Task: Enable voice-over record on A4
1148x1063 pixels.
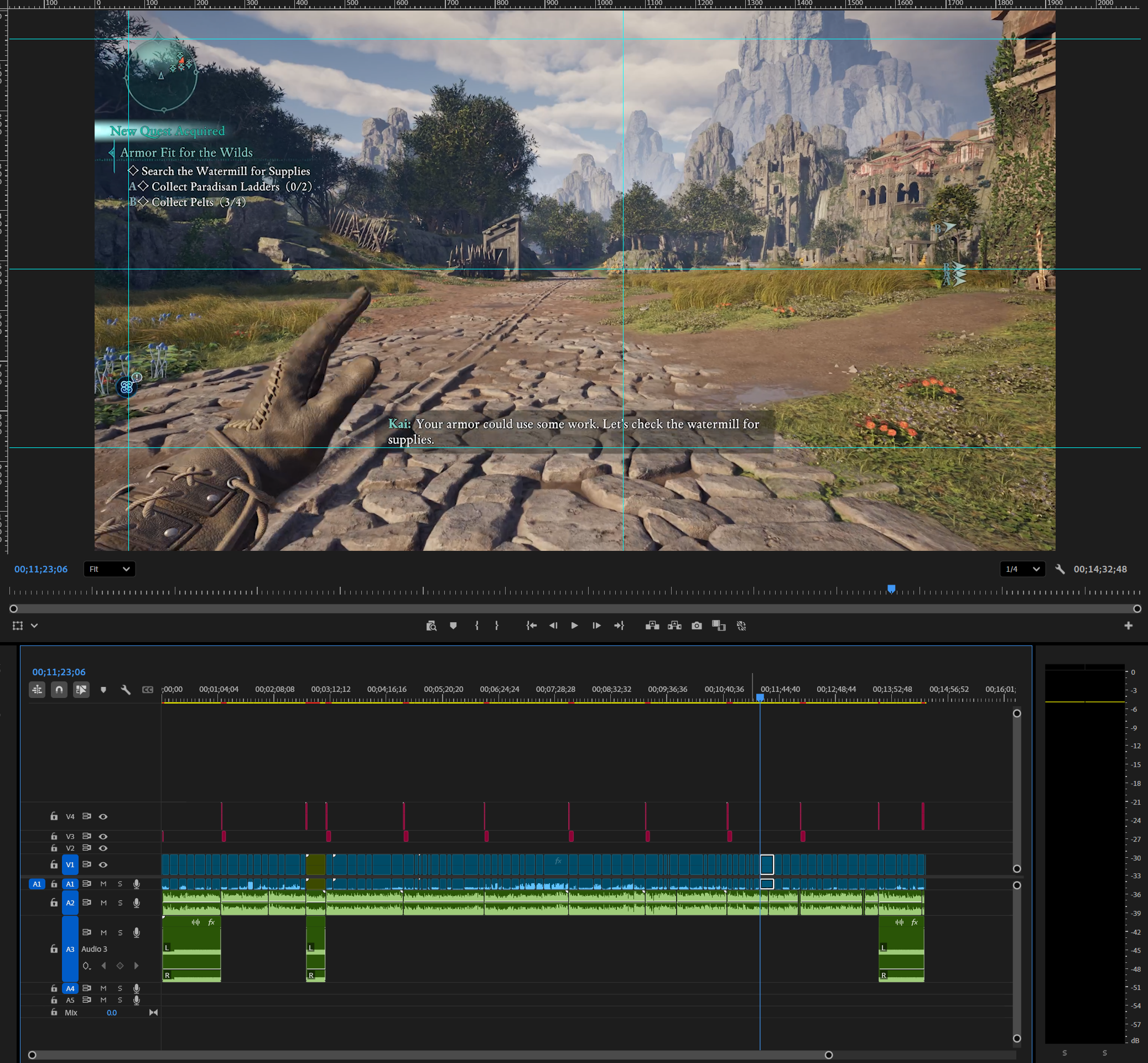Action: click(x=137, y=988)
